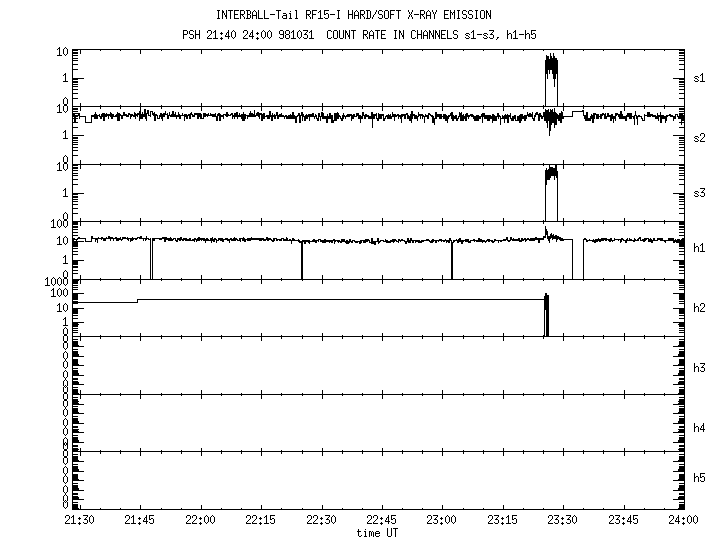
Task: Click the h4 channel label
Action: click(x=700, y=428)
